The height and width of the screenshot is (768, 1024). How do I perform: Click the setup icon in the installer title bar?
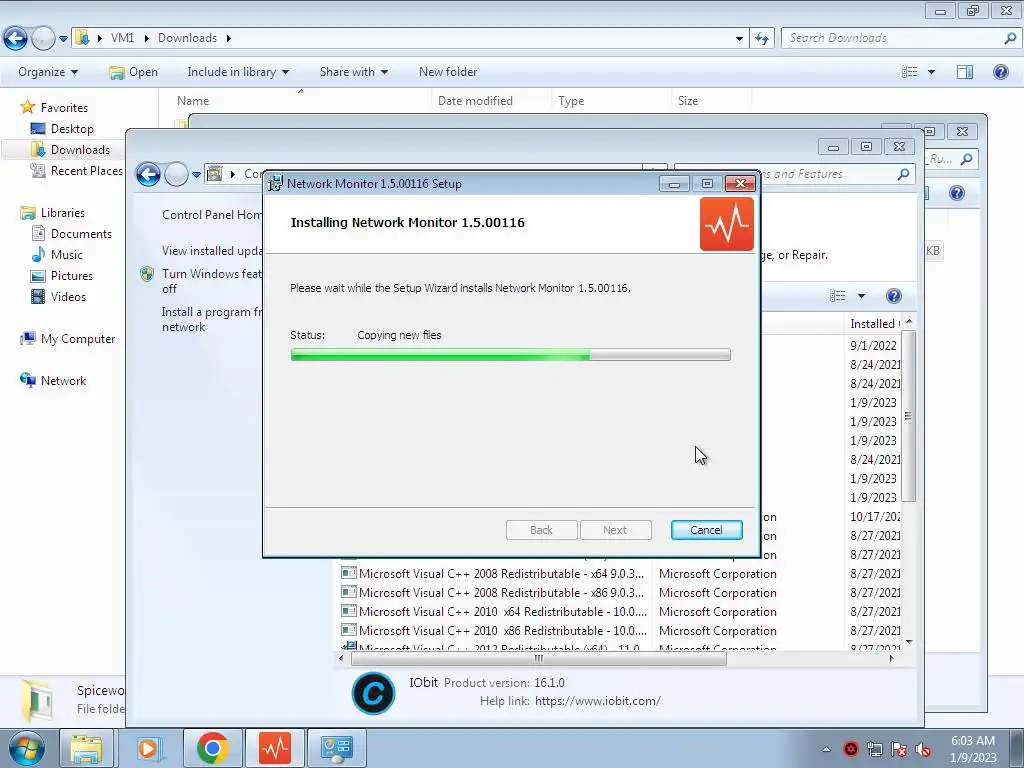pos(276,184)
